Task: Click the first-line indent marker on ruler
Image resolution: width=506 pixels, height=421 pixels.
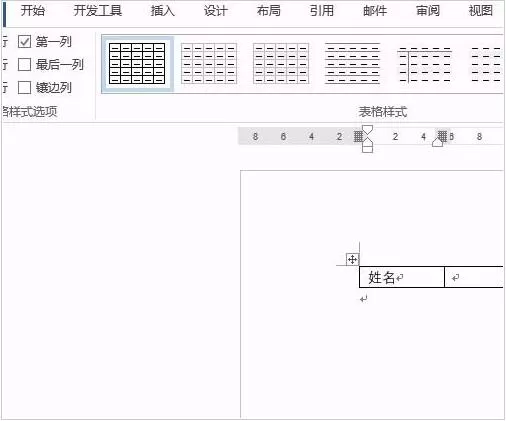Action: tap(367, 129)
